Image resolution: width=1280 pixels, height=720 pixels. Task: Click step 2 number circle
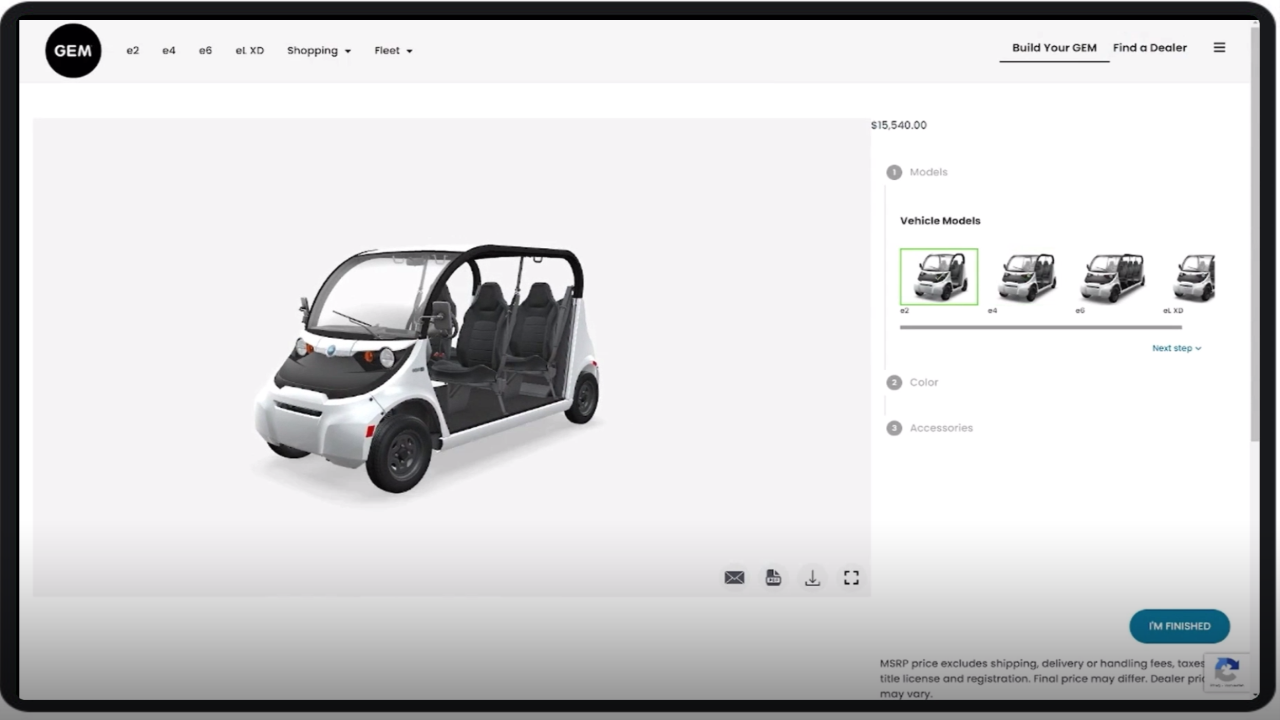pyautogui.click(x=894, y=382)
